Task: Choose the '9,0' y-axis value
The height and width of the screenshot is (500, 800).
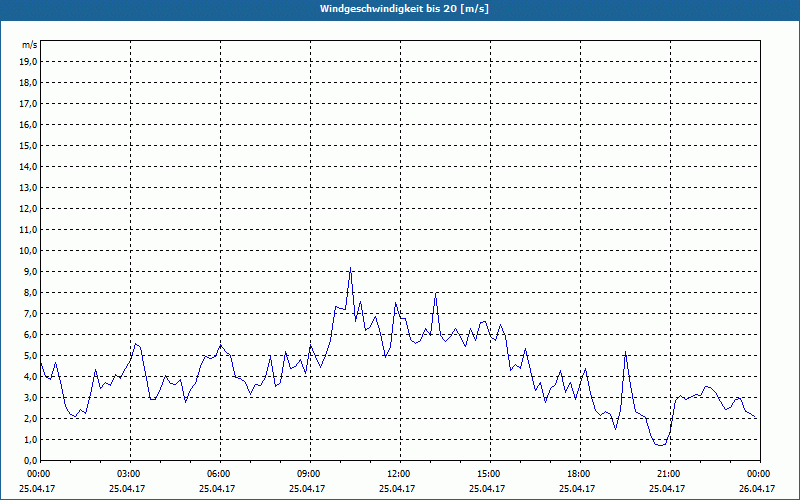Action: pyautogui.click(x=31, y=271)
